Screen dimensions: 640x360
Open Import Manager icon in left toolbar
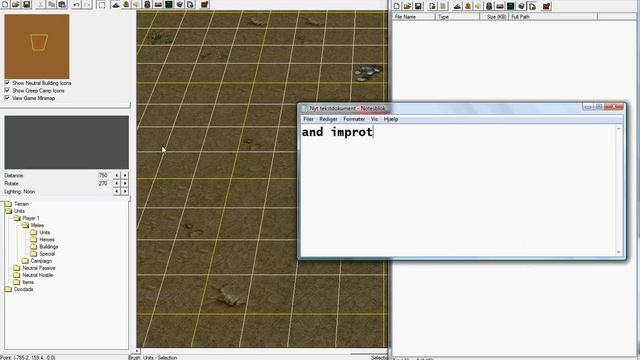point(190,4)
